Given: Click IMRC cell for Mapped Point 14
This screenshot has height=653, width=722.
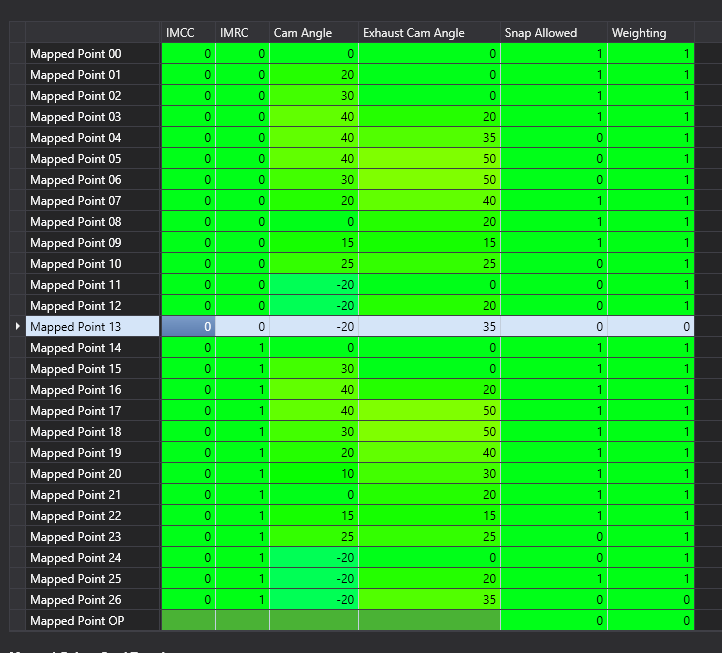Looking at the screenshot, I should [x=242, y=348].
